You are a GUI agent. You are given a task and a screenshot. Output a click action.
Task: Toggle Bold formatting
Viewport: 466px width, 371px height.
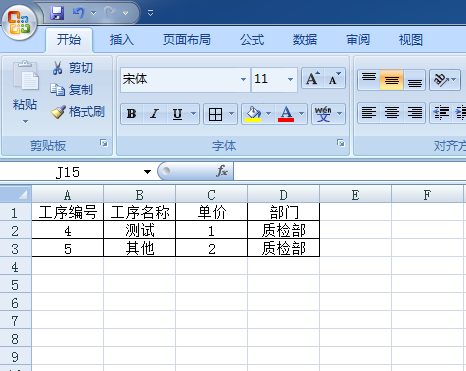click(x=131, y=114)
